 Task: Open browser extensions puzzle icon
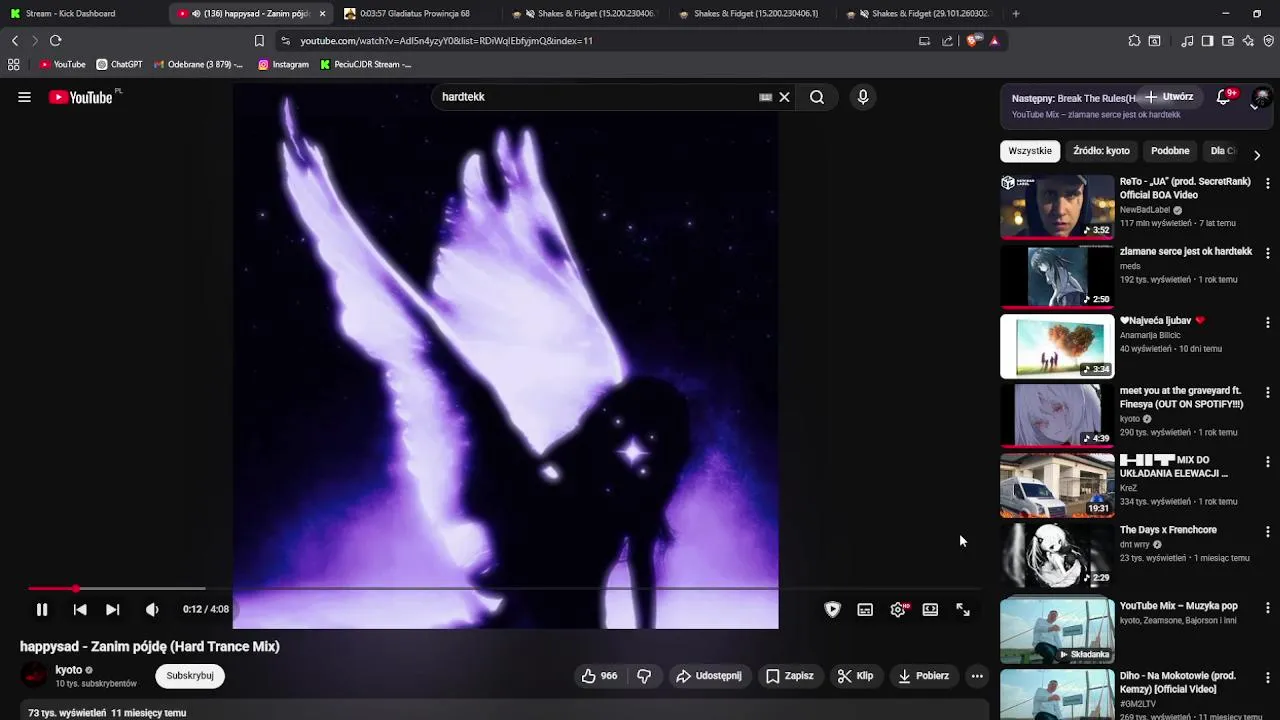tap(1134, 41)
